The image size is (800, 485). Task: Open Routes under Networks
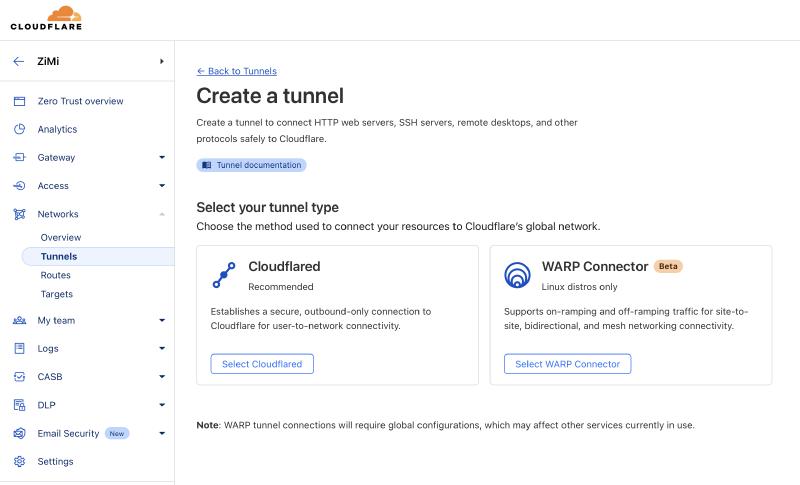[56, 275]
